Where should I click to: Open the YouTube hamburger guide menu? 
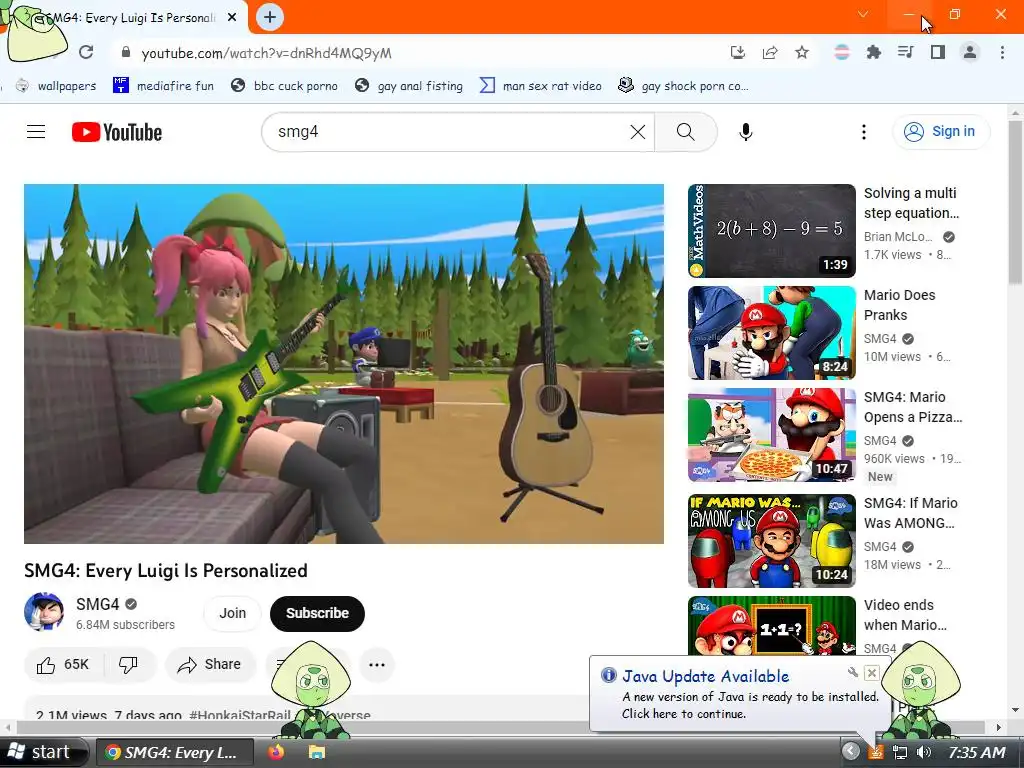(36, 132)
